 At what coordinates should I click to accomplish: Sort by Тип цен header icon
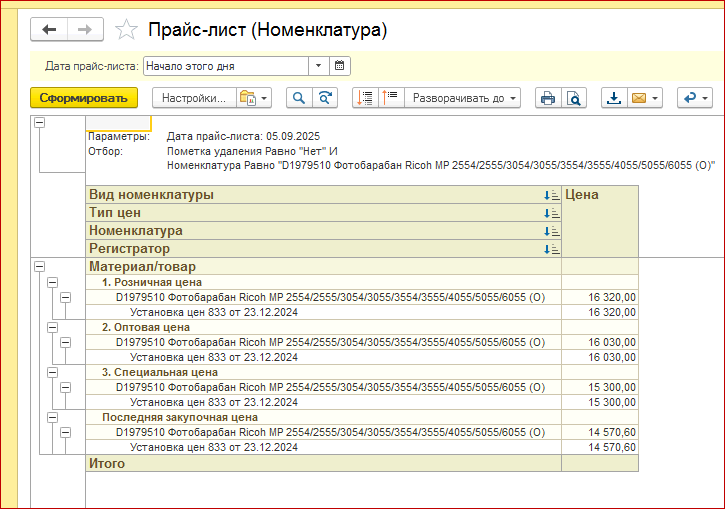point(552,213)
